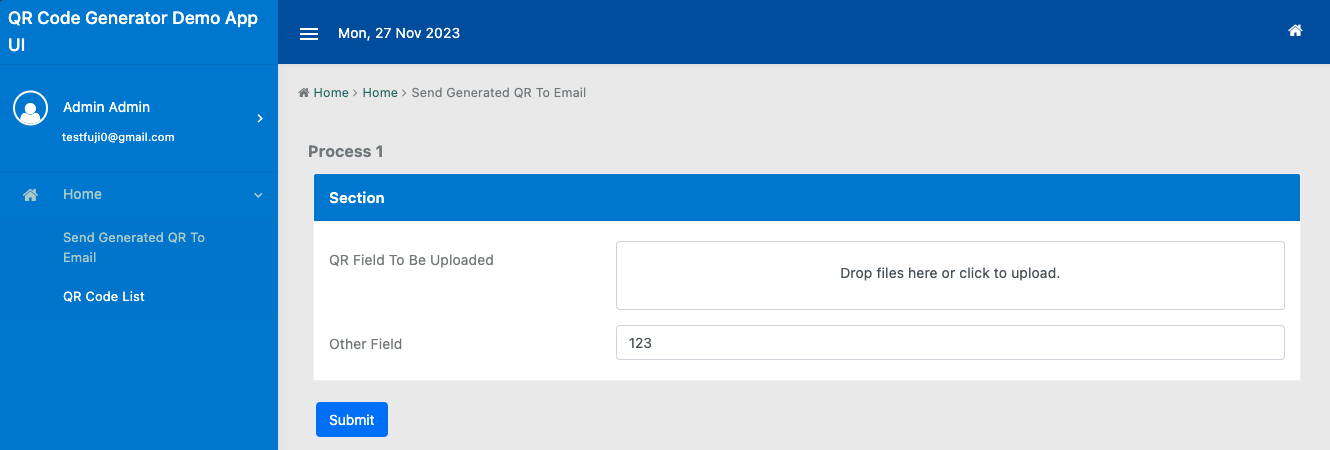Click the Home menu label in sidebar
Image resolution: width=1330 pixels, height=450 pixels.
coord(82,194)
